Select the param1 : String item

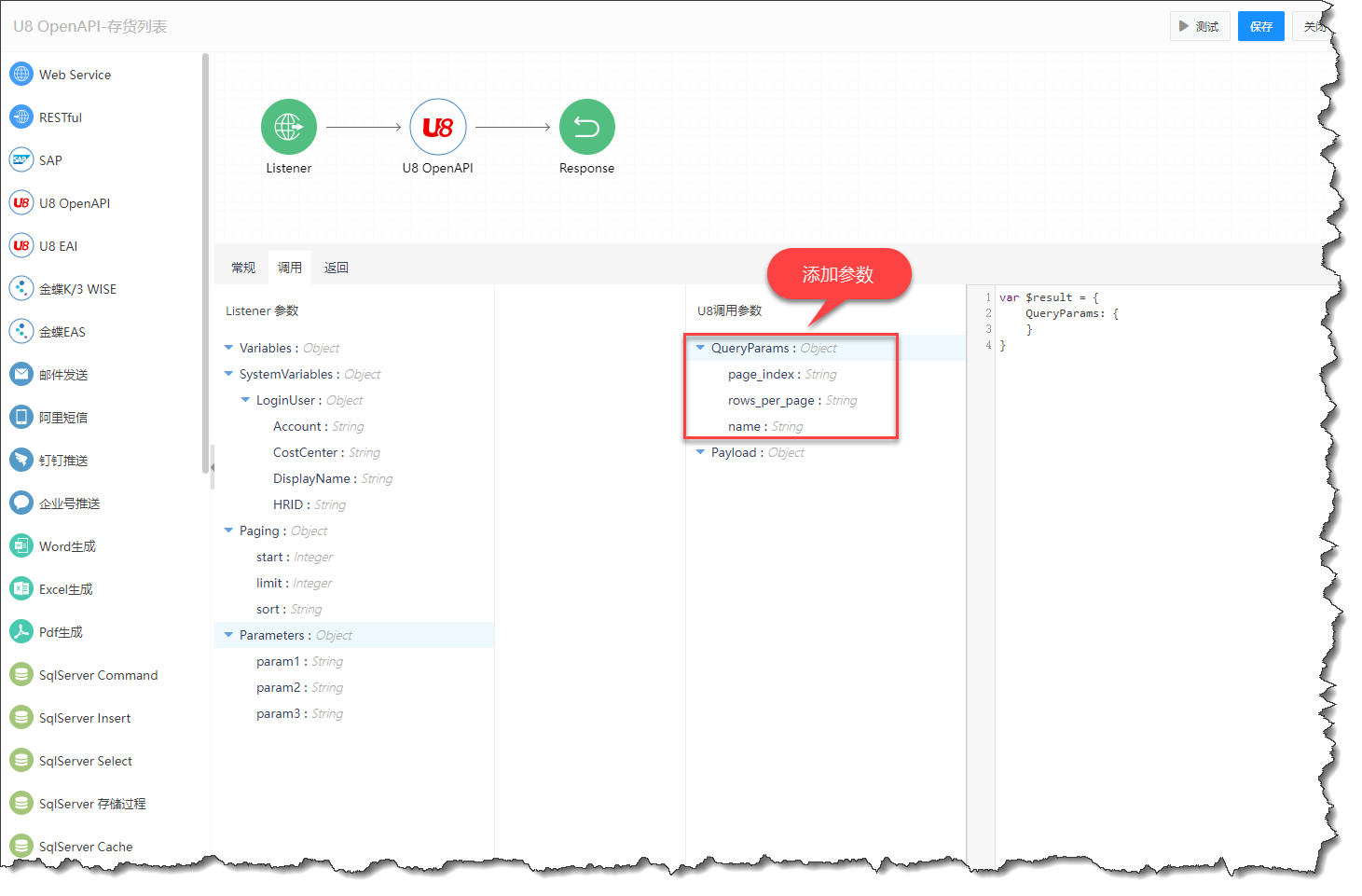(x=299, y=661)
